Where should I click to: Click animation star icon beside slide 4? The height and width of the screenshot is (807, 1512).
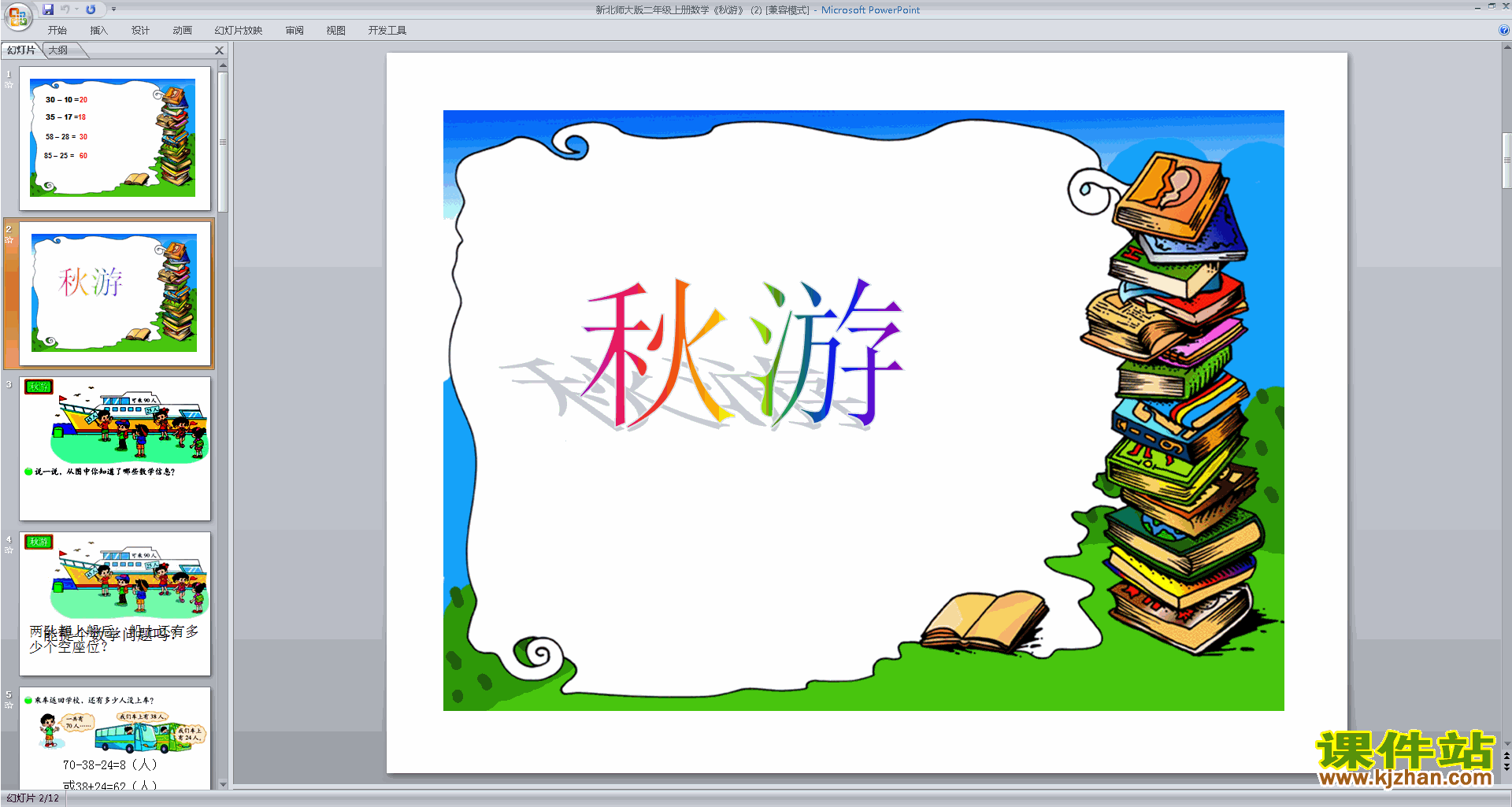pyautogui.click(x=9, y=550)
